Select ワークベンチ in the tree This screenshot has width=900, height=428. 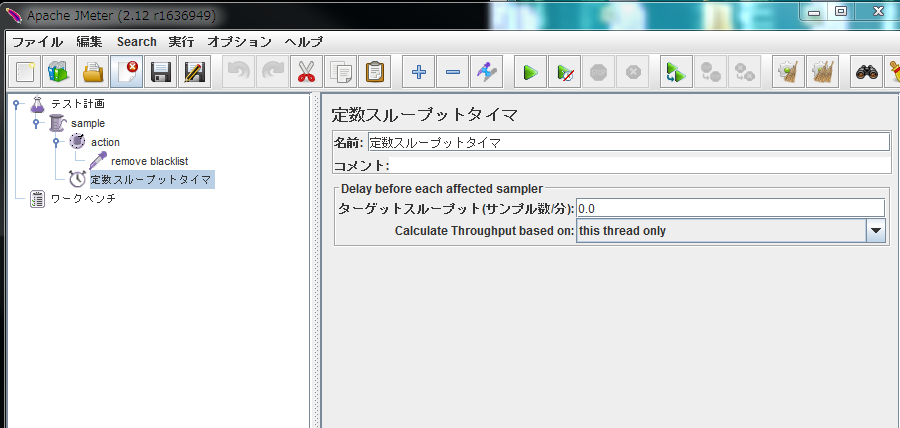click(x=83, y=199)
